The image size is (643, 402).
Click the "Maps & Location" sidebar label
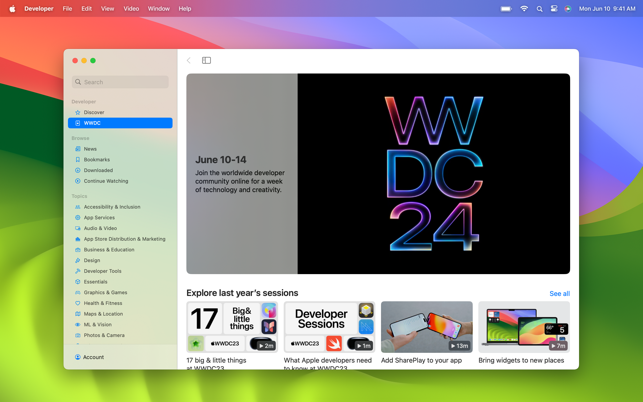click(x=103, y=314)
